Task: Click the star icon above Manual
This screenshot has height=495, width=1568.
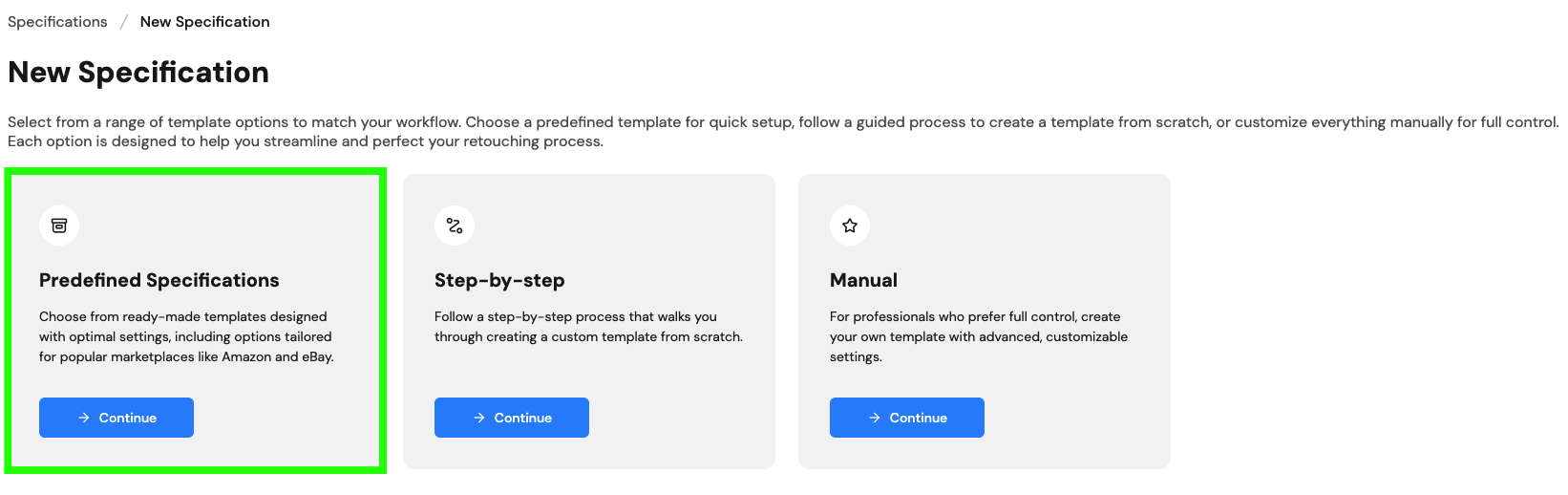Action: click(x=850, y=226)
